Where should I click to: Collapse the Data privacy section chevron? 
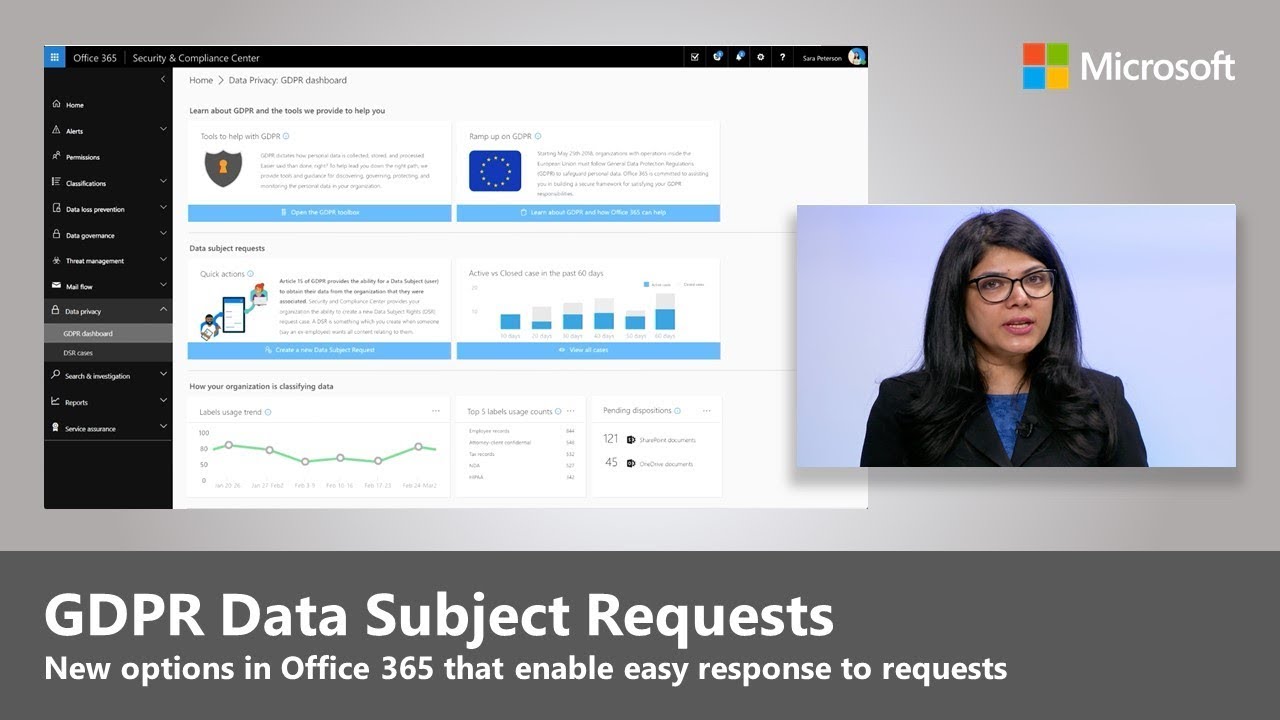pos(163,311)
